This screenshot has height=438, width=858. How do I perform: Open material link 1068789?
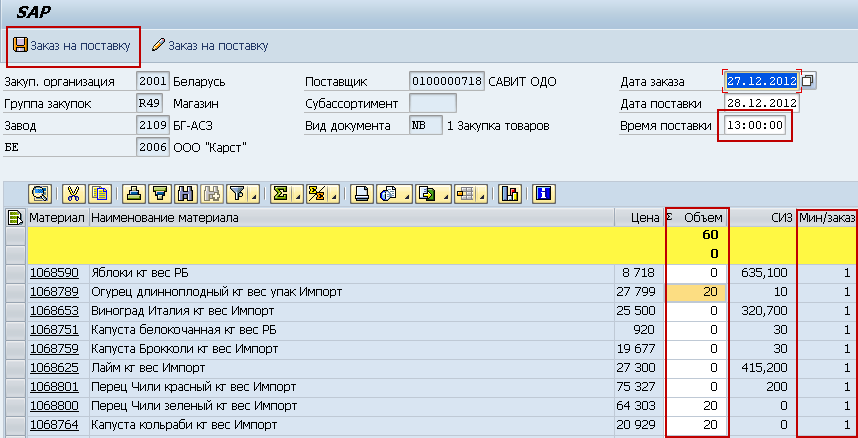tap(54, 292)
